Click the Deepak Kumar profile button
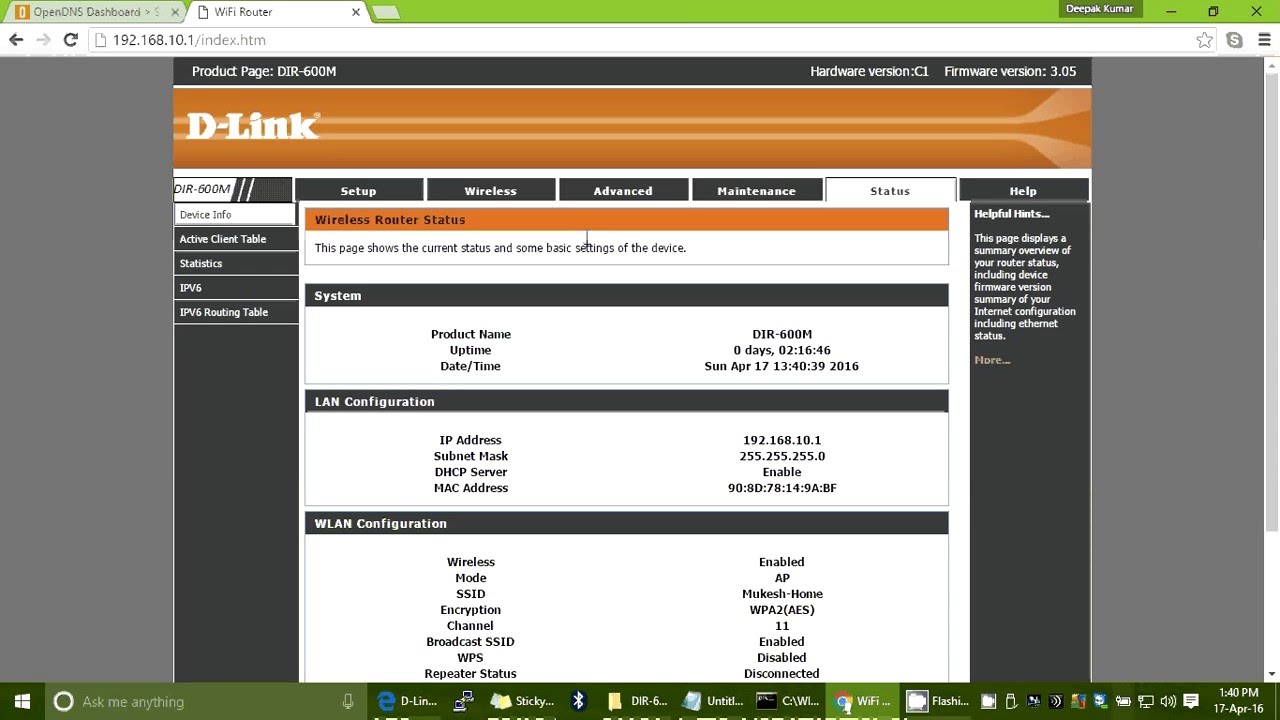The height and width of the screenshot is (720, 1280). coord(1099,9)
